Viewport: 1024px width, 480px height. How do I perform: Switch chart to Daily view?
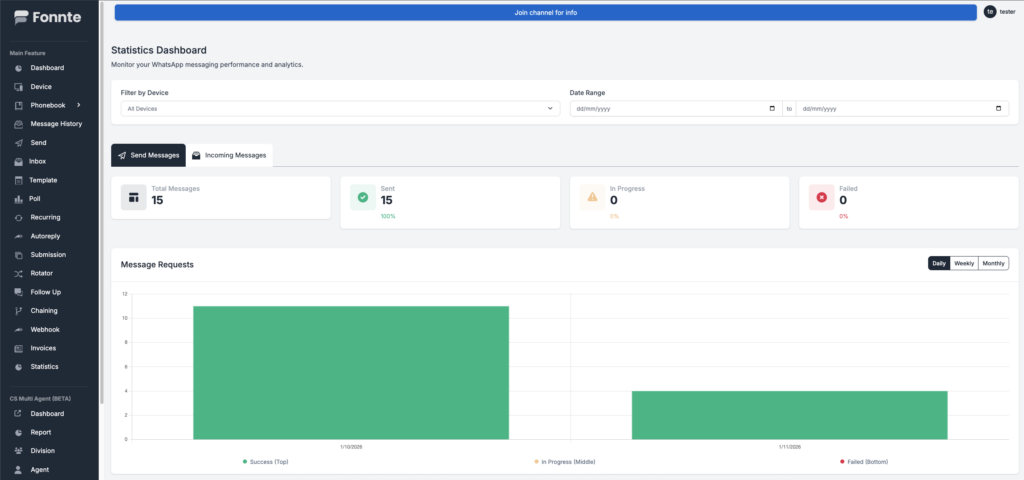click(x=938, y=263)
